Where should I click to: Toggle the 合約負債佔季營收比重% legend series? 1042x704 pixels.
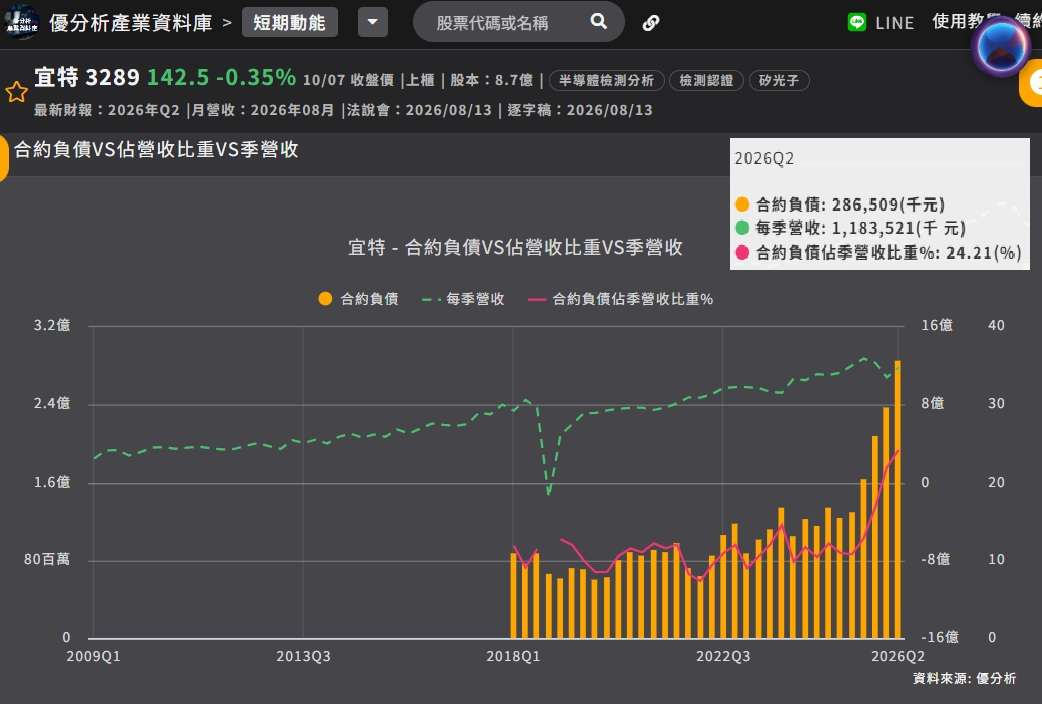coord(621,299)
